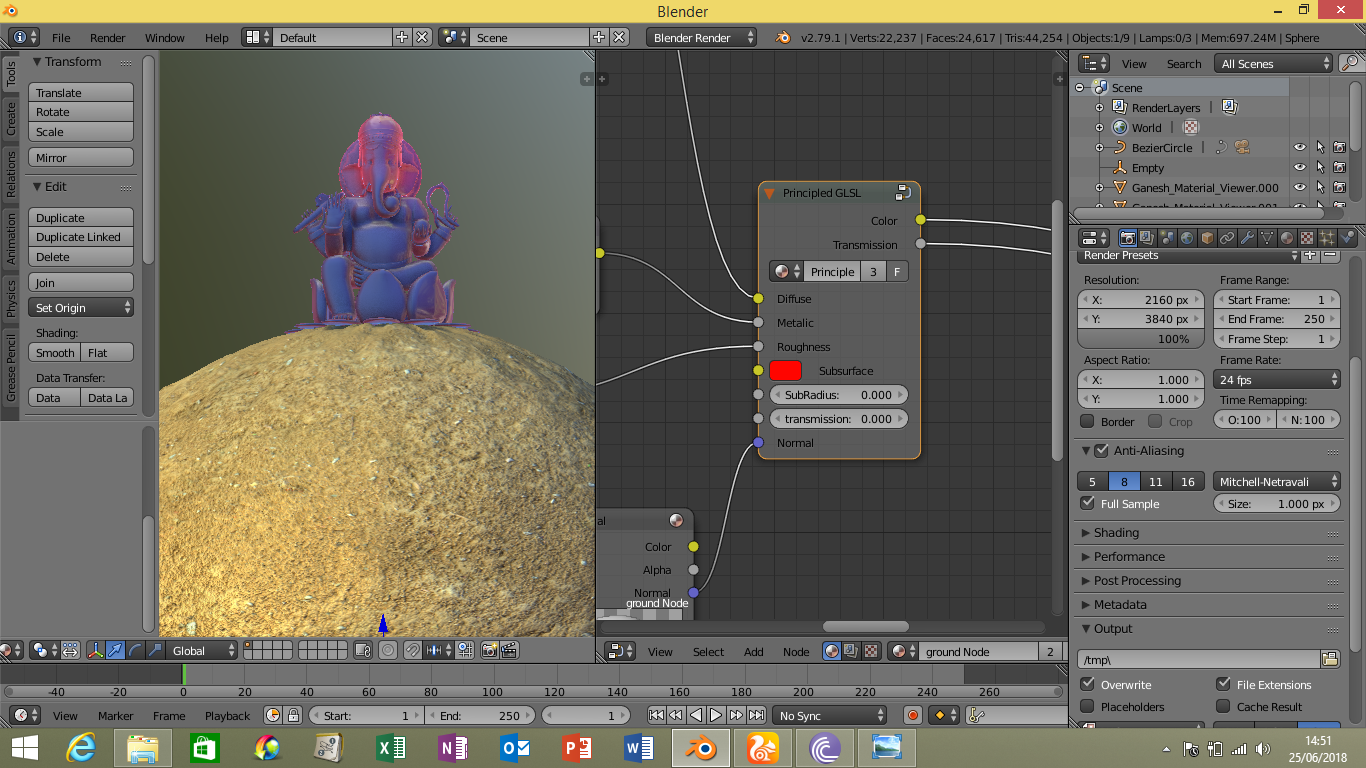Click the translate manipulator arrow icon

(x=115, y=650)
